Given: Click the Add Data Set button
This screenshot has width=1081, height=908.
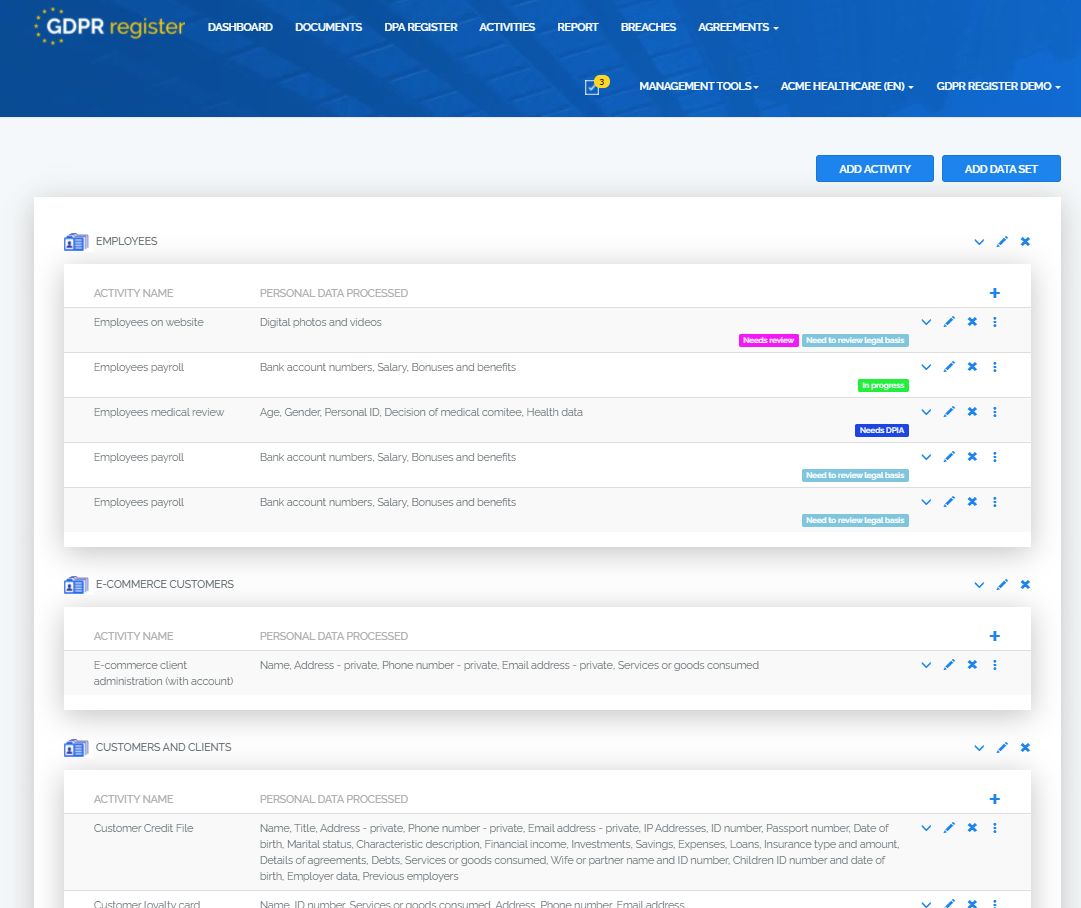Looking at the screenshot, I should coord(1001,168).
